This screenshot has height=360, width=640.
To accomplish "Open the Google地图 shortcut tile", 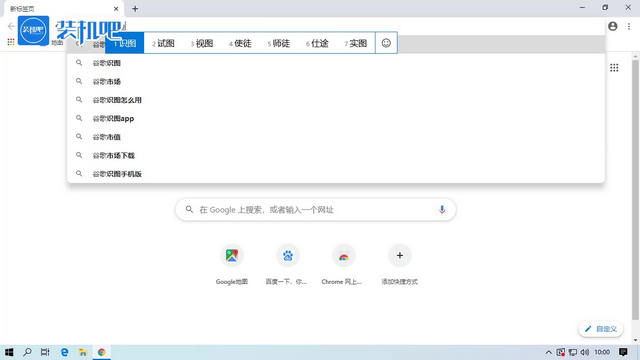I will pos(232,264).
